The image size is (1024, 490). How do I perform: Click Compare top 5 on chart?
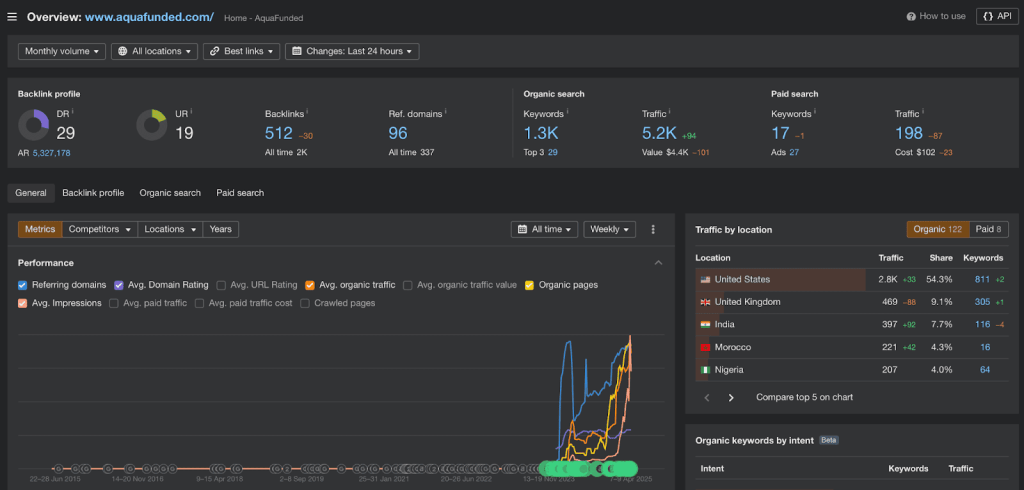(x=805, y=397)
